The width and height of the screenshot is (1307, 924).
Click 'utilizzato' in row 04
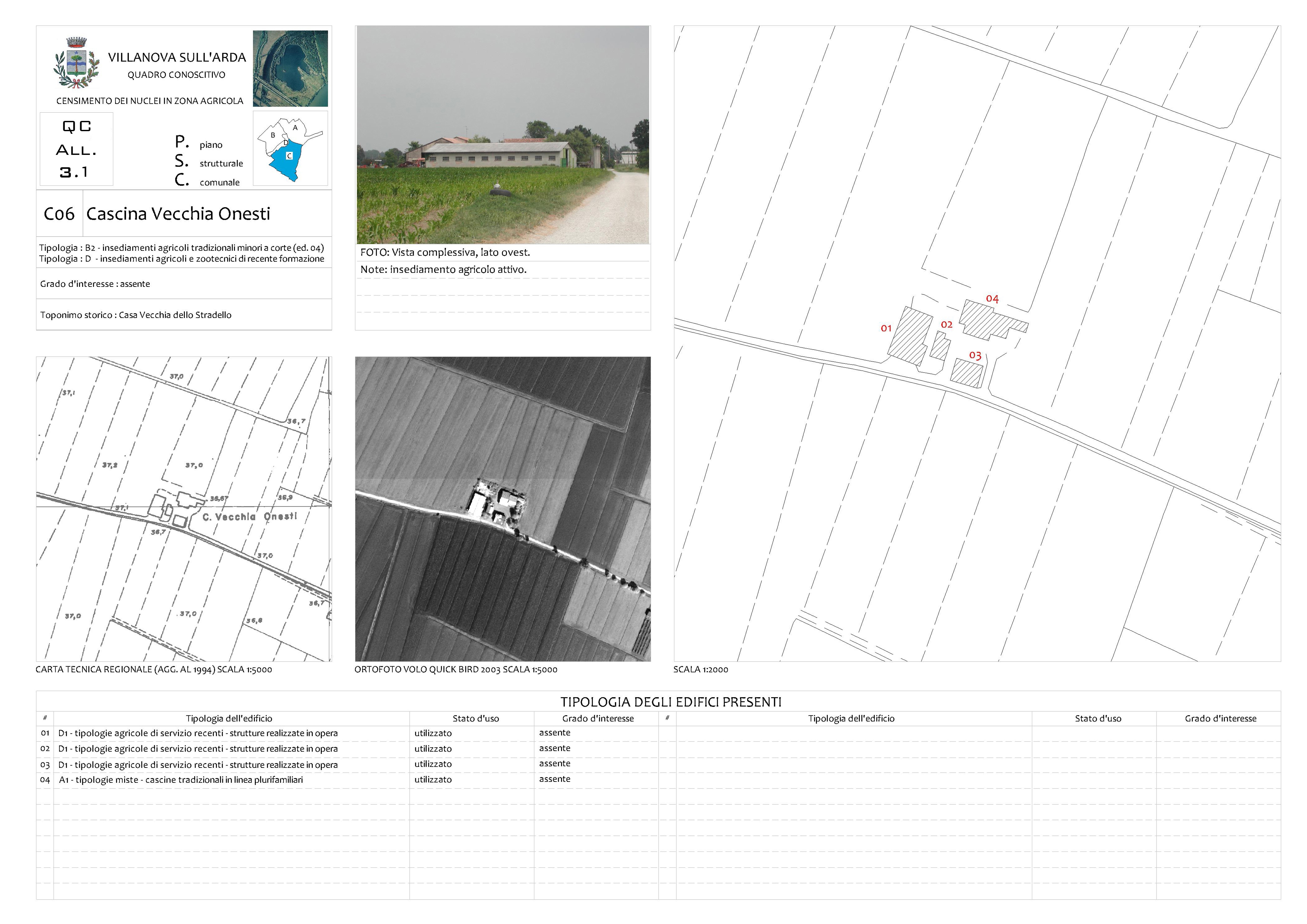[433, 780]
